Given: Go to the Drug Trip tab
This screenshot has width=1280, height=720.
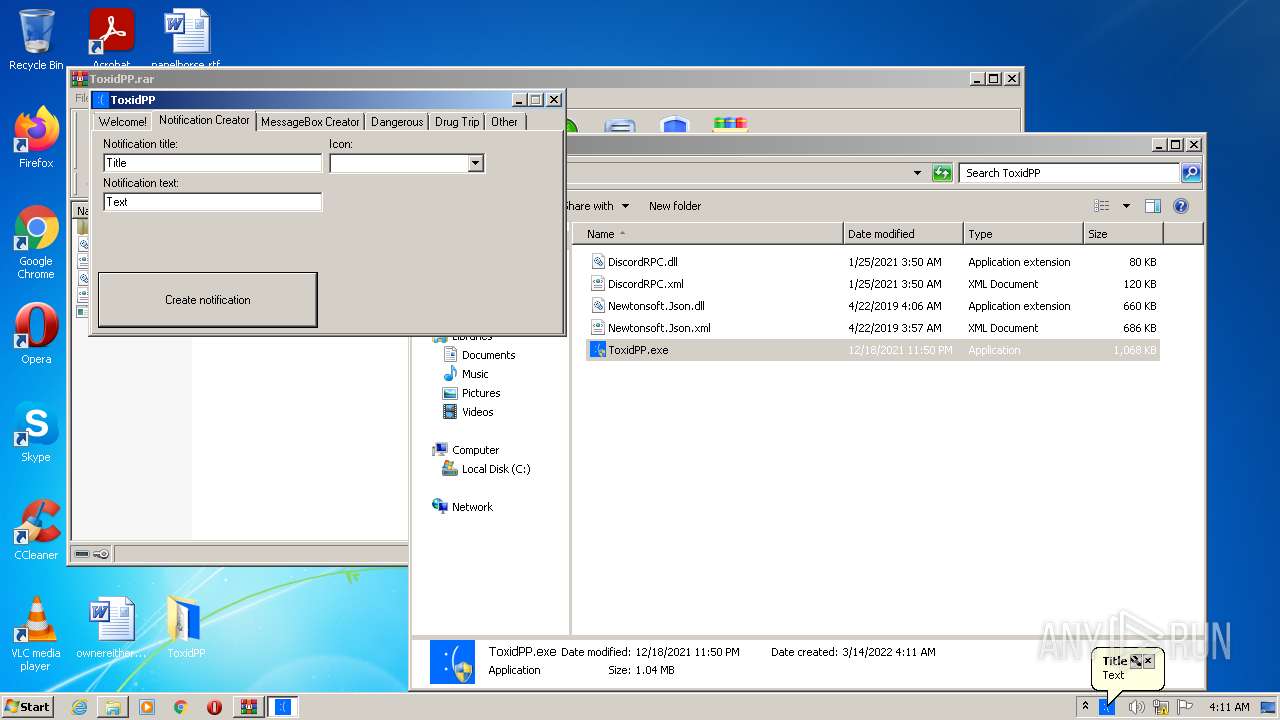Looking at the screenshot, I should [x=457, y=122].
